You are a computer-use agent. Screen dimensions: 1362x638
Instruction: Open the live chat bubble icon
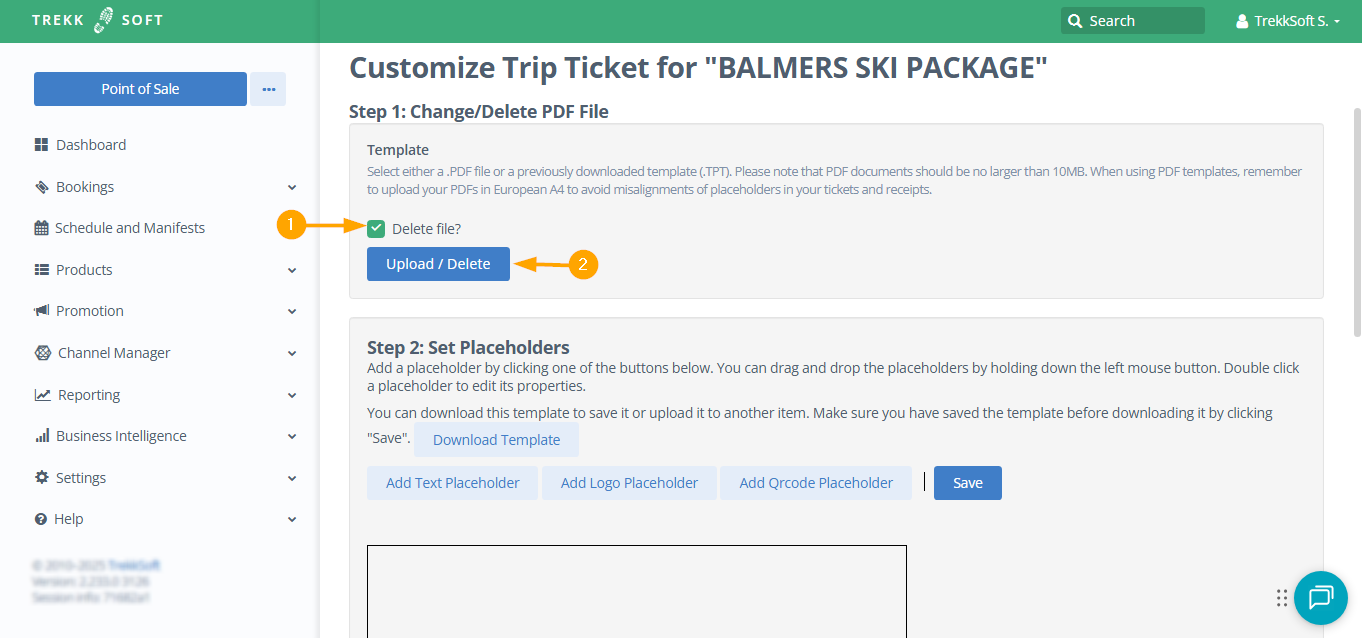tap(1320, 598)
